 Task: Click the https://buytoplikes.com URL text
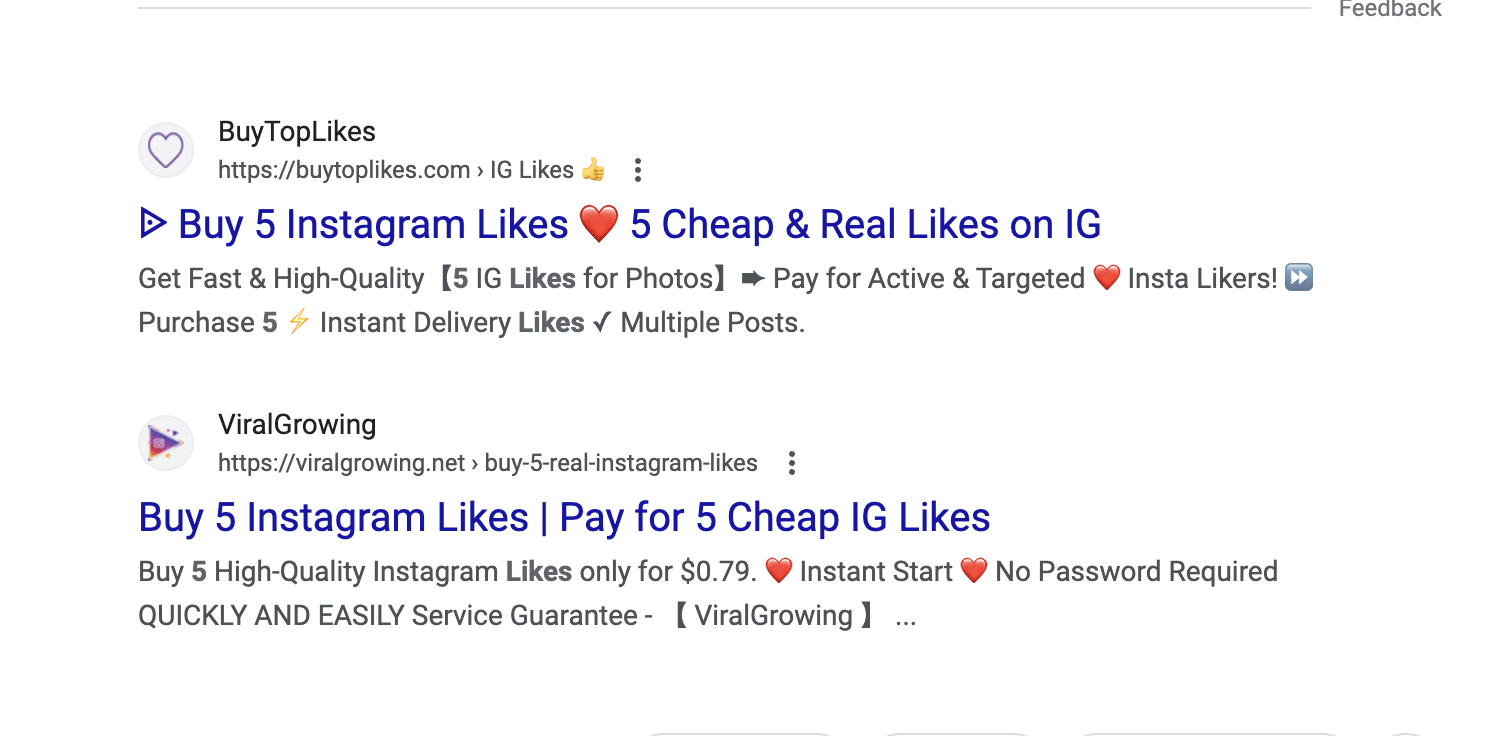pos(343,170)
